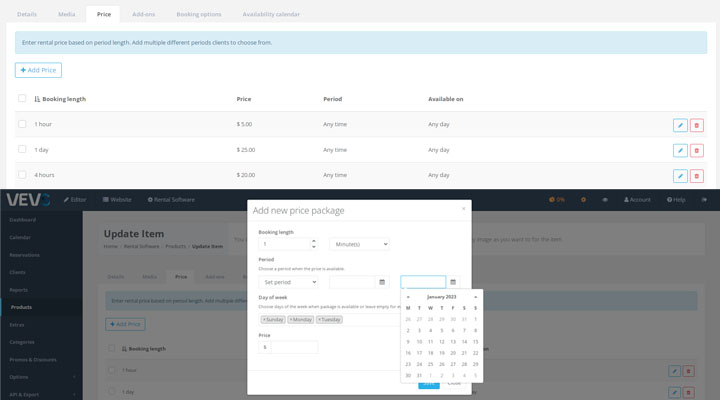This screenshot has width=720, height=400.
Task: Click the focused second period date field
Action: (423, 282)
